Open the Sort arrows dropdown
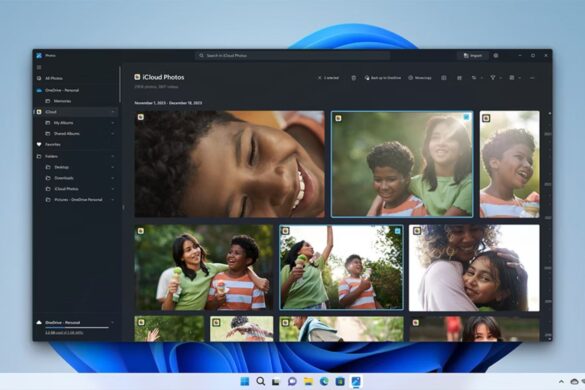This screenshot has height=390, width=585. 477,78
